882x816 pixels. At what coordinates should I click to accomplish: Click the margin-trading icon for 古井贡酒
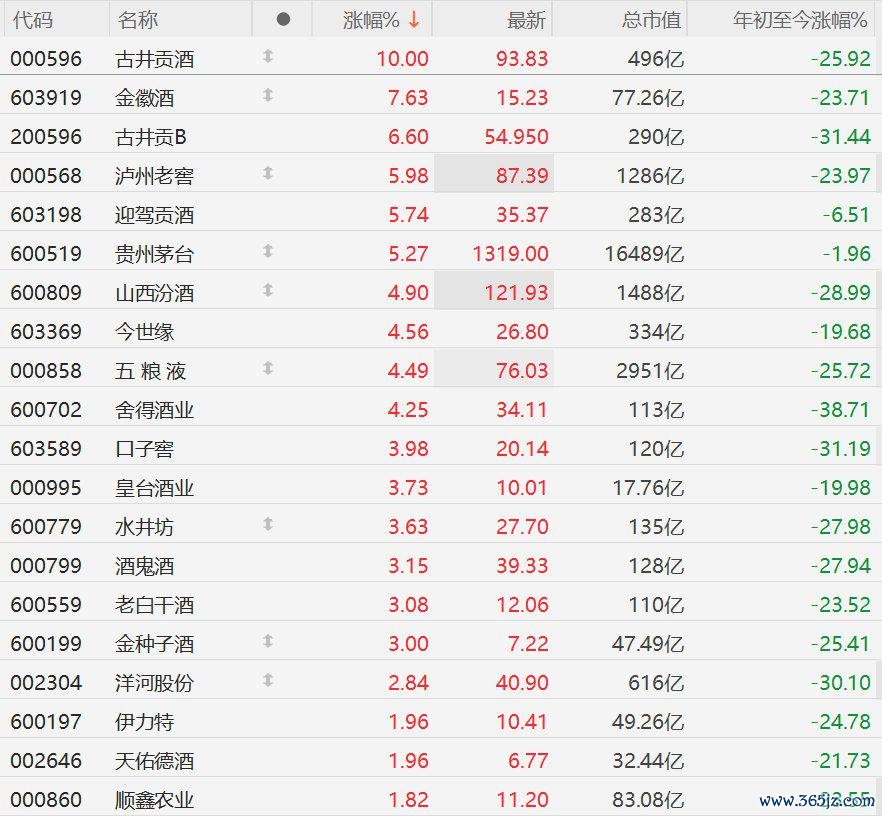(268, 56)
